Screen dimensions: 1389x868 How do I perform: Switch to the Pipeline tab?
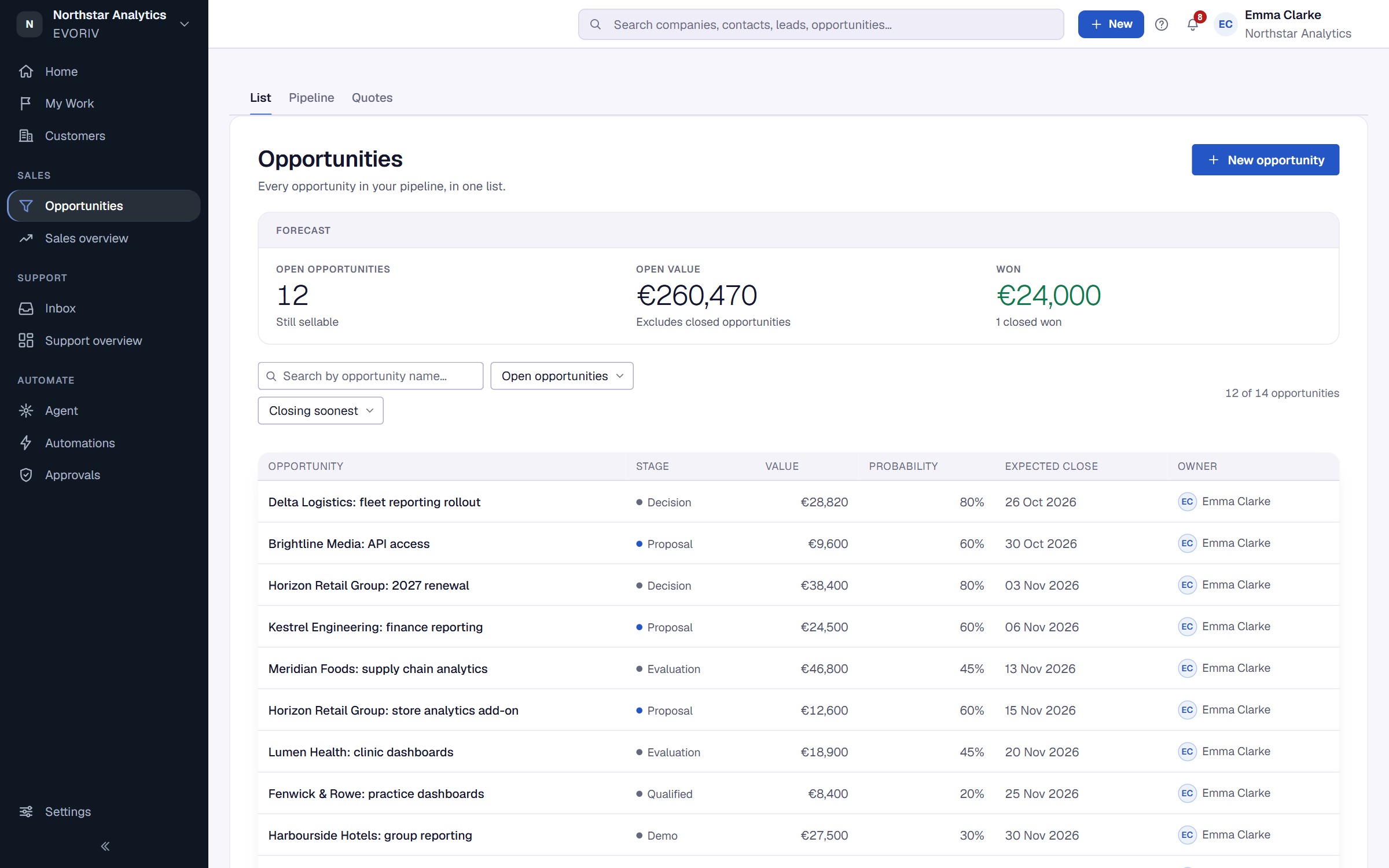tap(311, 98)
